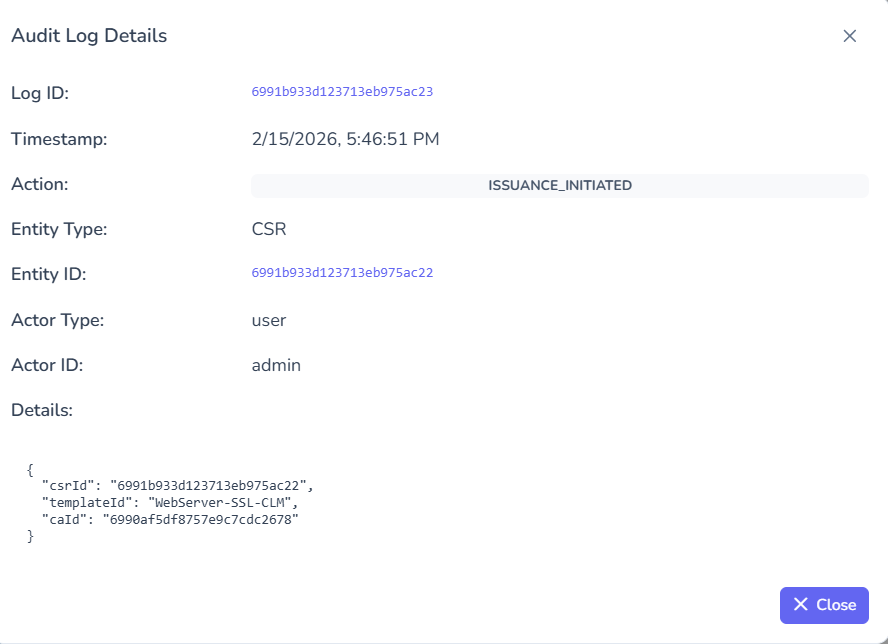Image resolution: width=888 pixels, height=644 pixels.
Task: Click the Audit Log Details title
Action: click(89, 35)
